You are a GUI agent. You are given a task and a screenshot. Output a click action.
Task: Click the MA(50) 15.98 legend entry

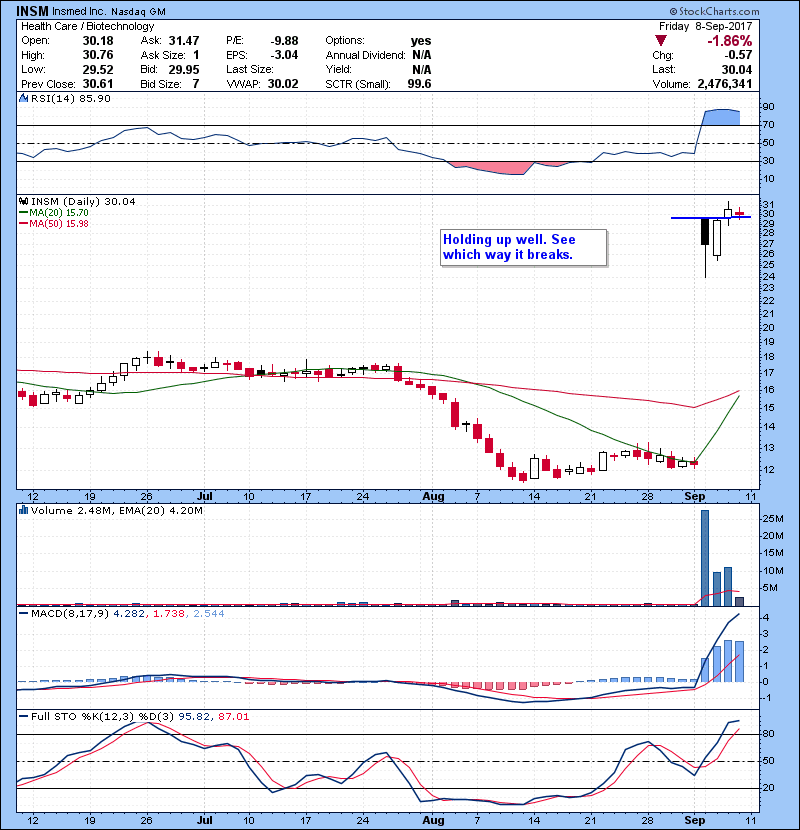54,223
